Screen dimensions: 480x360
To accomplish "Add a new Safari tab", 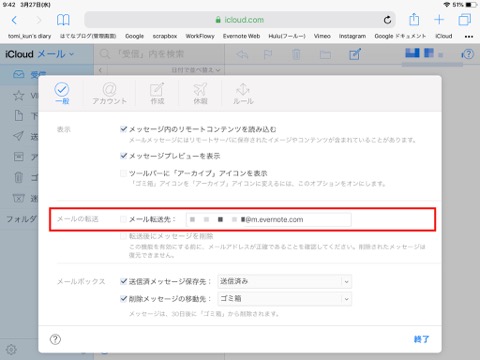I will point(439,20).
